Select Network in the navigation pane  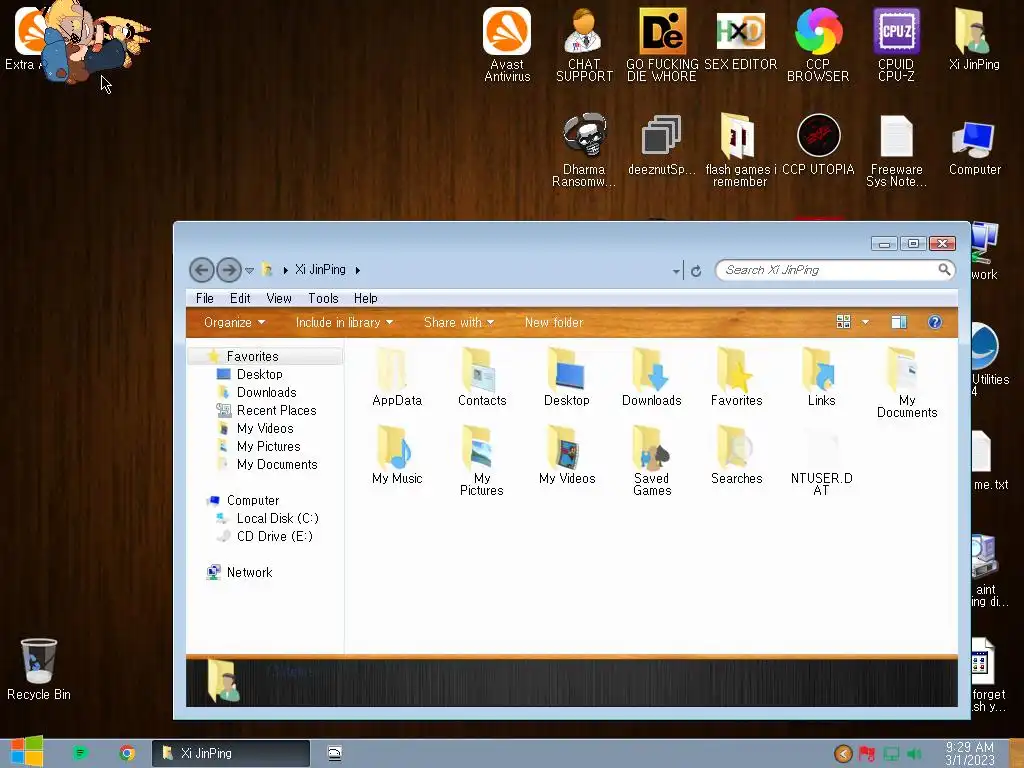pos(249,572)
